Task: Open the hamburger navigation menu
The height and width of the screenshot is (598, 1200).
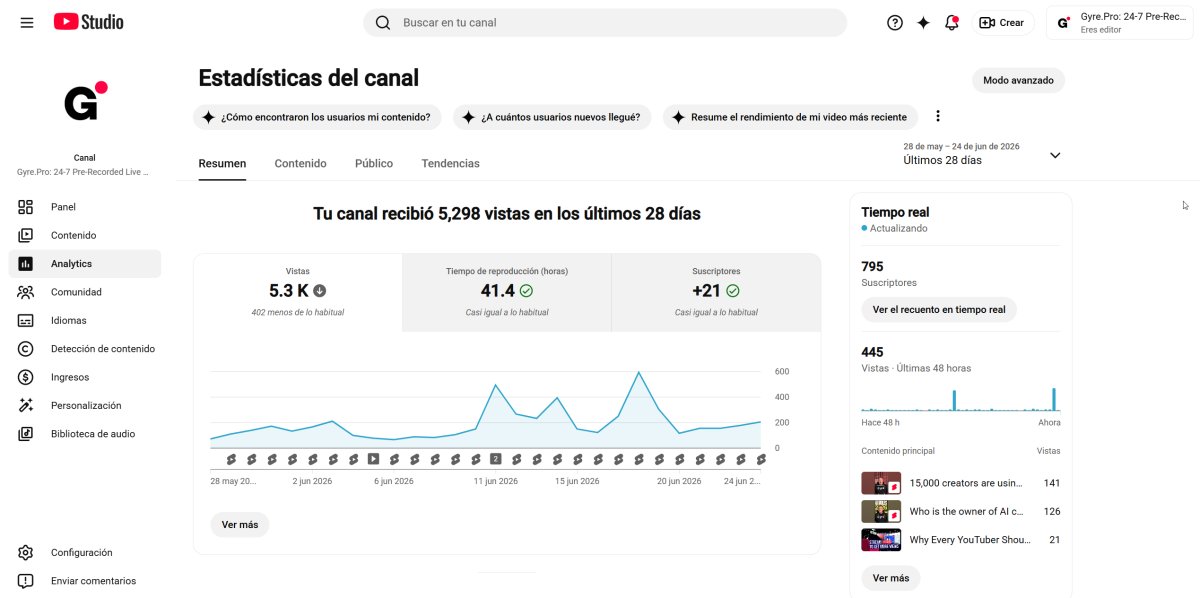Action: point(27,22)
